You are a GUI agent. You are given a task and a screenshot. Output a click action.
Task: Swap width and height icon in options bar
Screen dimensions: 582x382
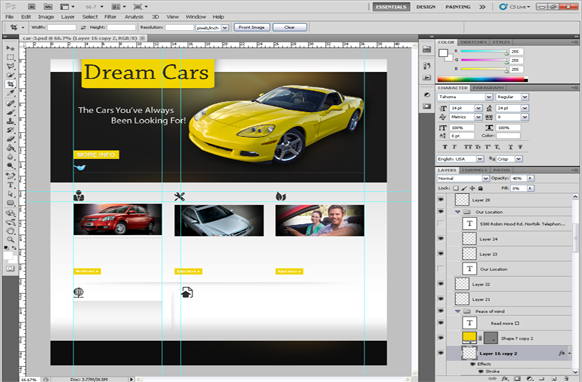point(83,27)
